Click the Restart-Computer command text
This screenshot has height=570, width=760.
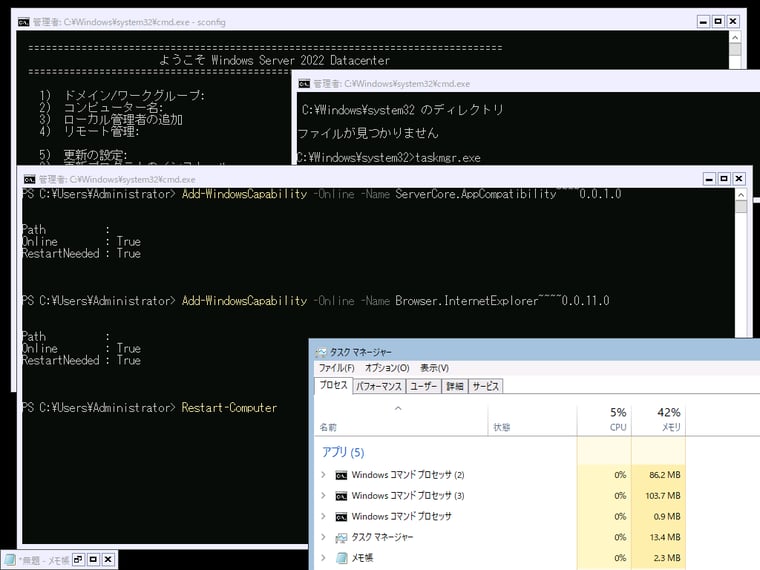229,408
